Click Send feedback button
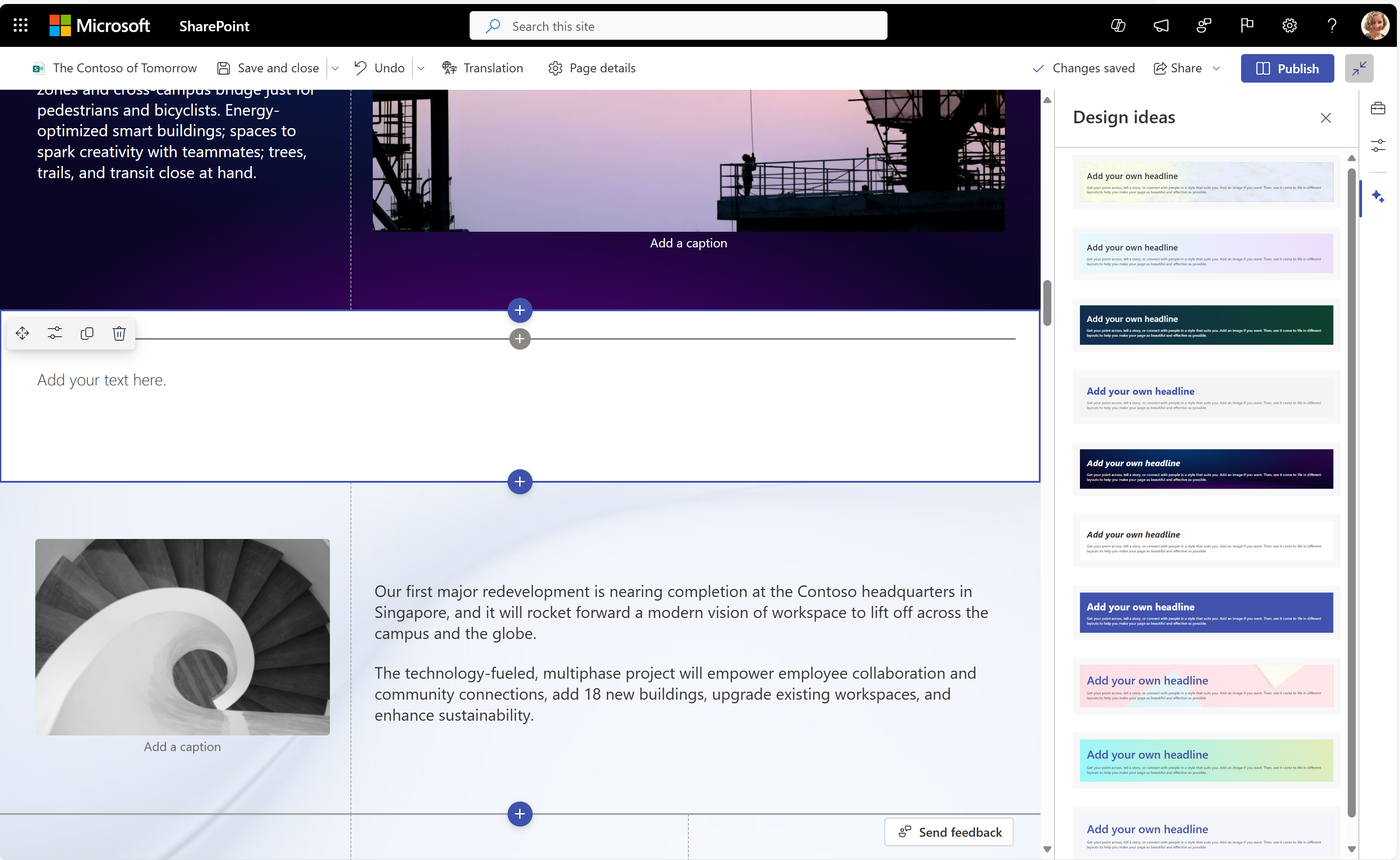 pyautogui.click(x=950, y=832)
